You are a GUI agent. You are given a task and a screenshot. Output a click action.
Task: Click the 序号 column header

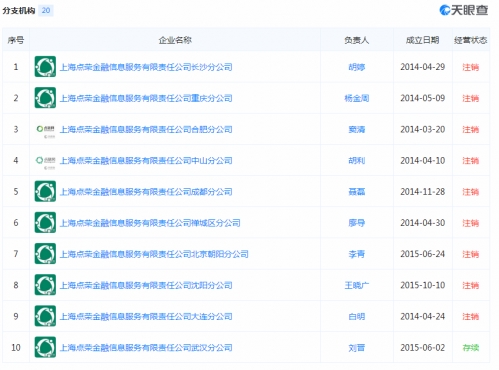pyautogui.click(x=16, y=40)
